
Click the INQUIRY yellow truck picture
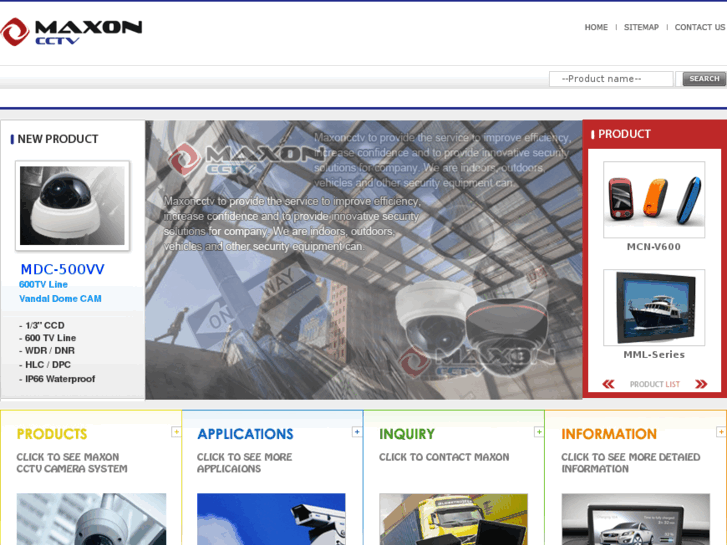(x=453, y=519)
